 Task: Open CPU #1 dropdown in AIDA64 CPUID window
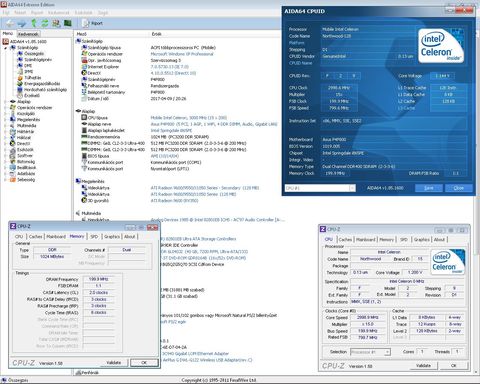click(x=352, y=188)
